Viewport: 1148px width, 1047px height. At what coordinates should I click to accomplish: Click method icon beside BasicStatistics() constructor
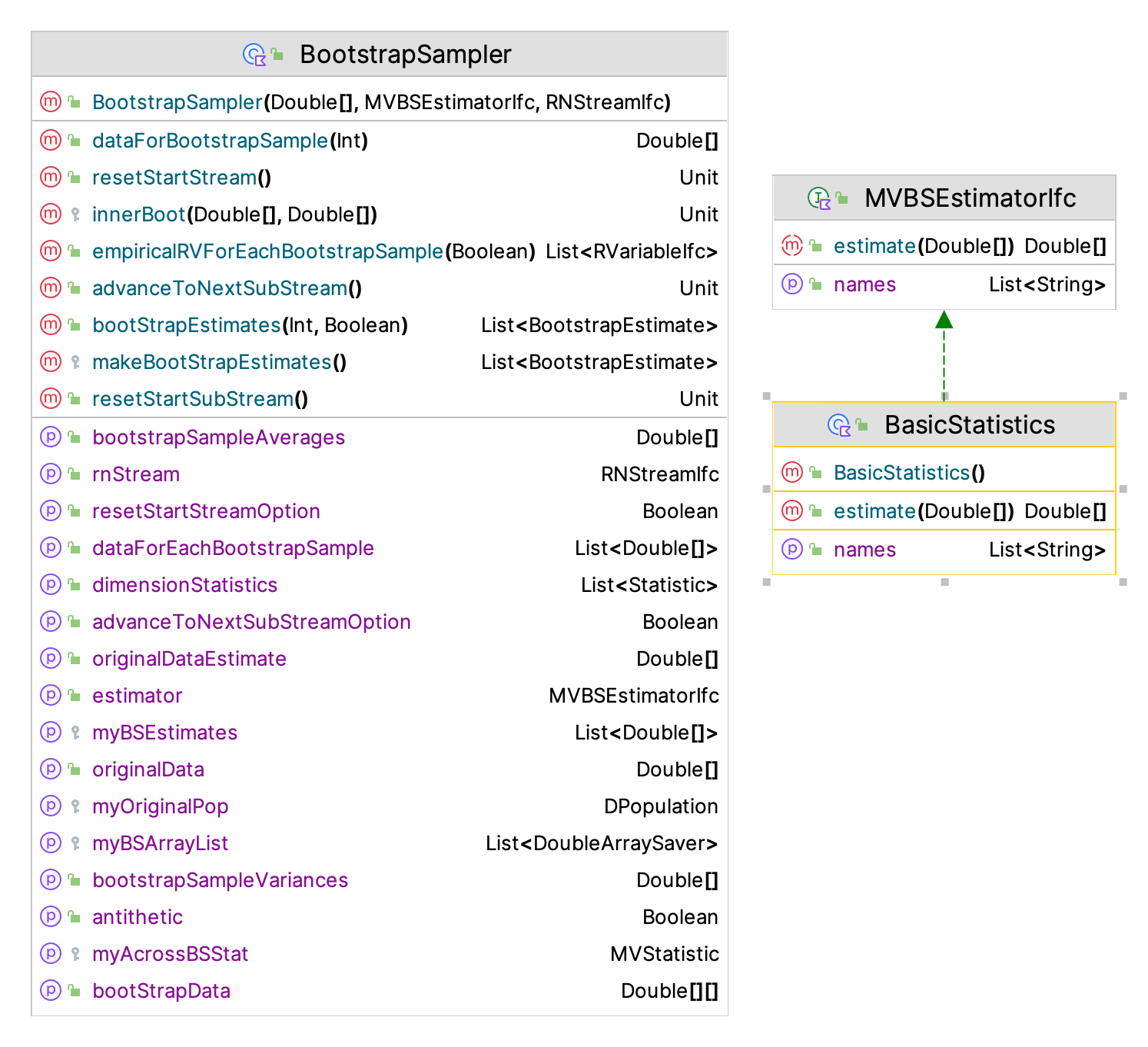click(792, 473)
